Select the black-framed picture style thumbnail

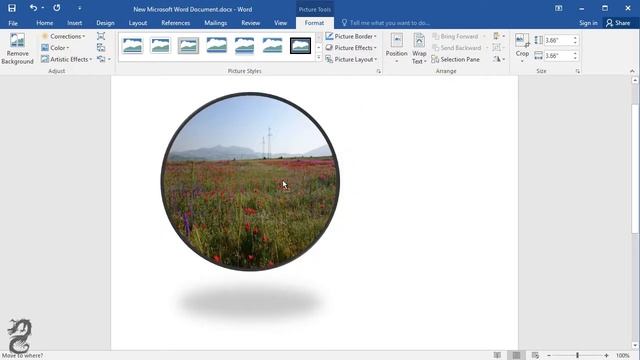click(300, 46)
